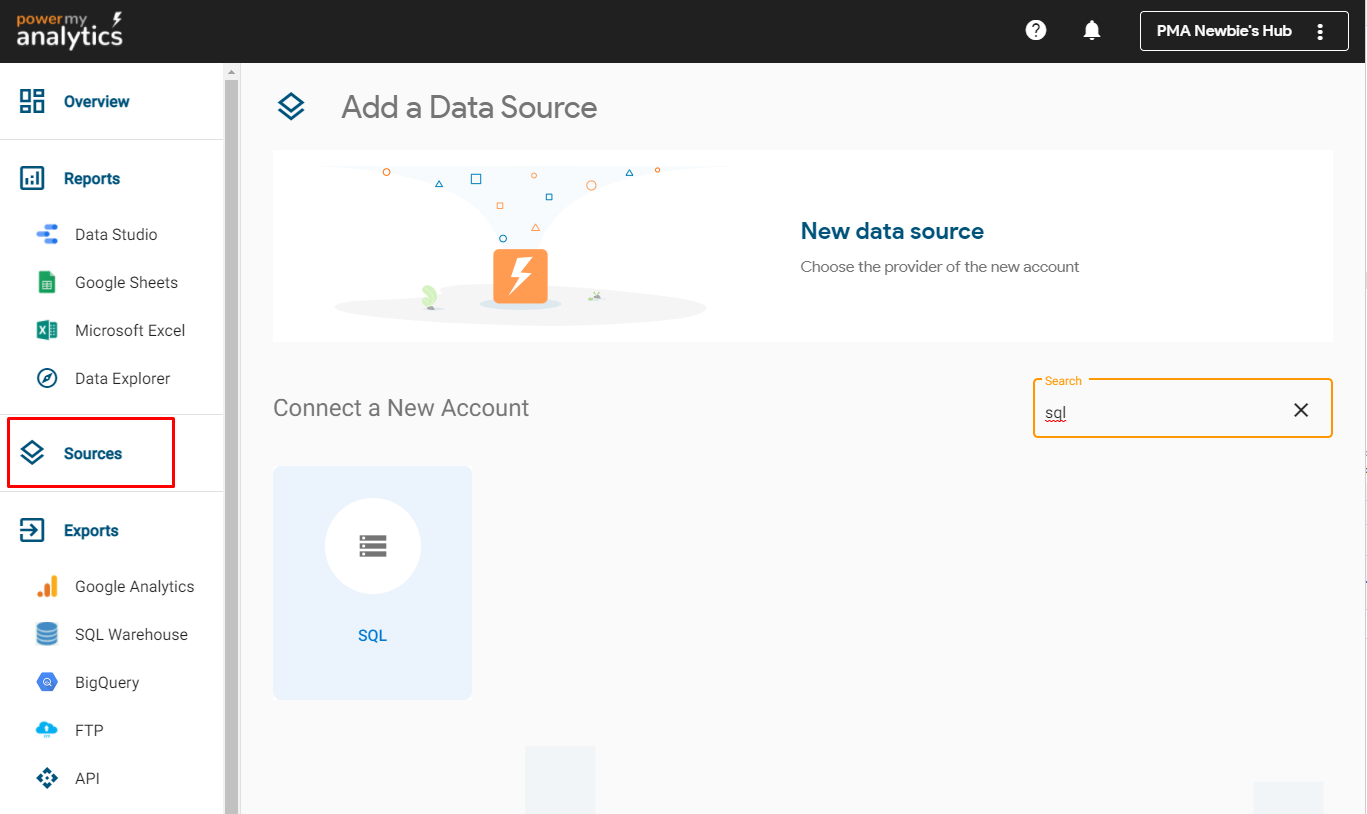Click the Search field containing 'sql'
The width and height of the screenshot is (1367, 814).
click(x=1160, y=412)
